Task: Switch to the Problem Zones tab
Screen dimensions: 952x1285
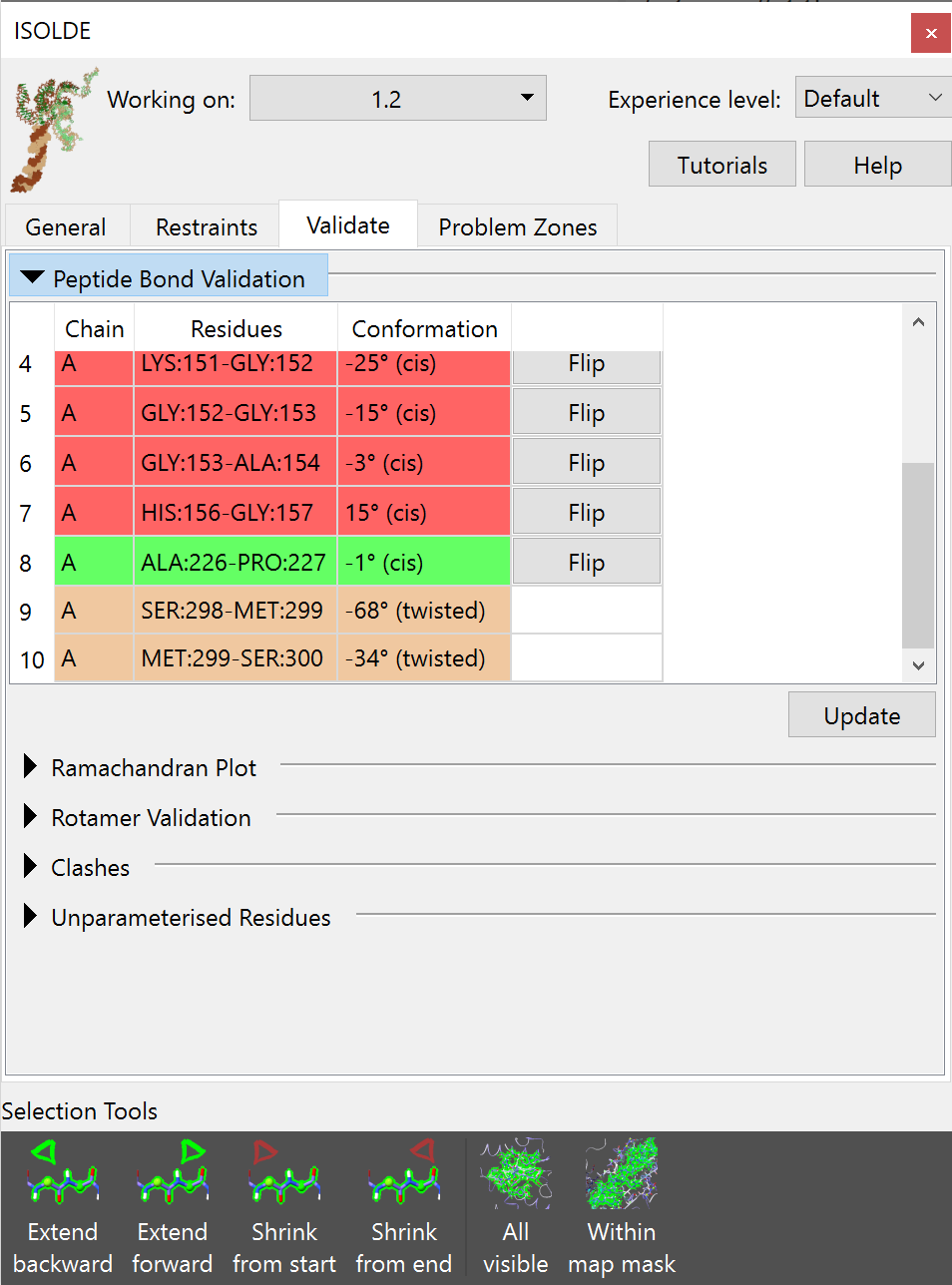Action: click(x=517, y=227)
